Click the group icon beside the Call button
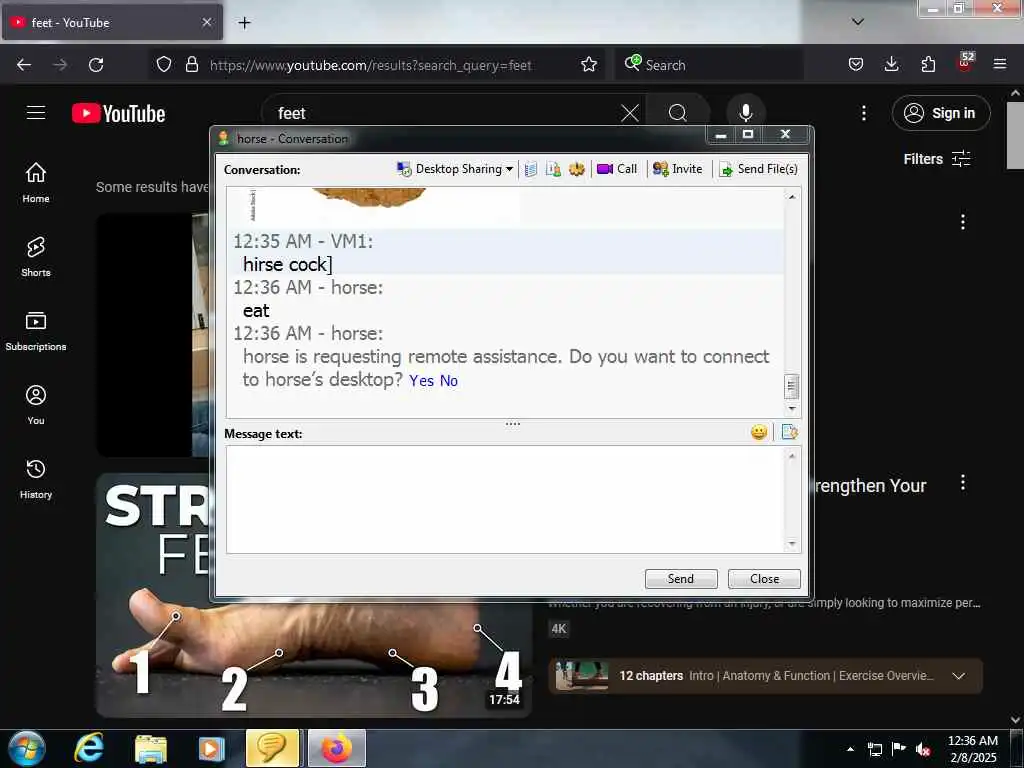The image size is (1024, 768). point(576,170)
